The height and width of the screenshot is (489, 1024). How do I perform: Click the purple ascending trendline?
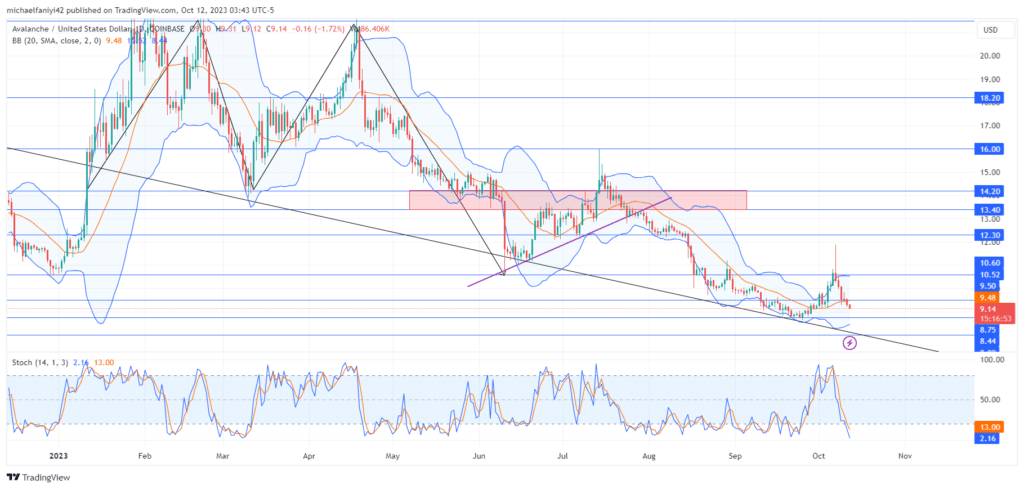click(569, 242)
